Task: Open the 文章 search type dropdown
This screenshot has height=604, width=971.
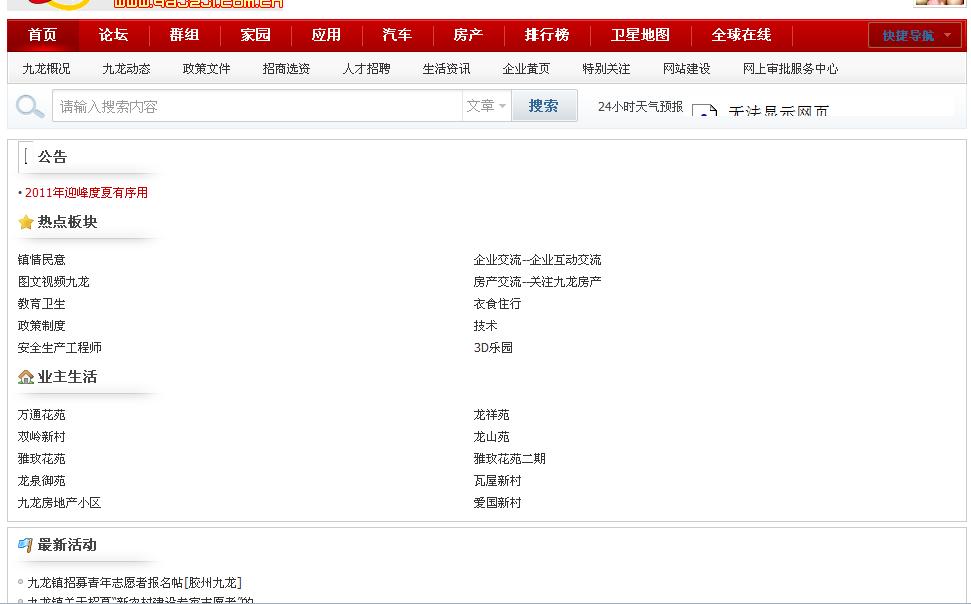Action: (486, 106)
